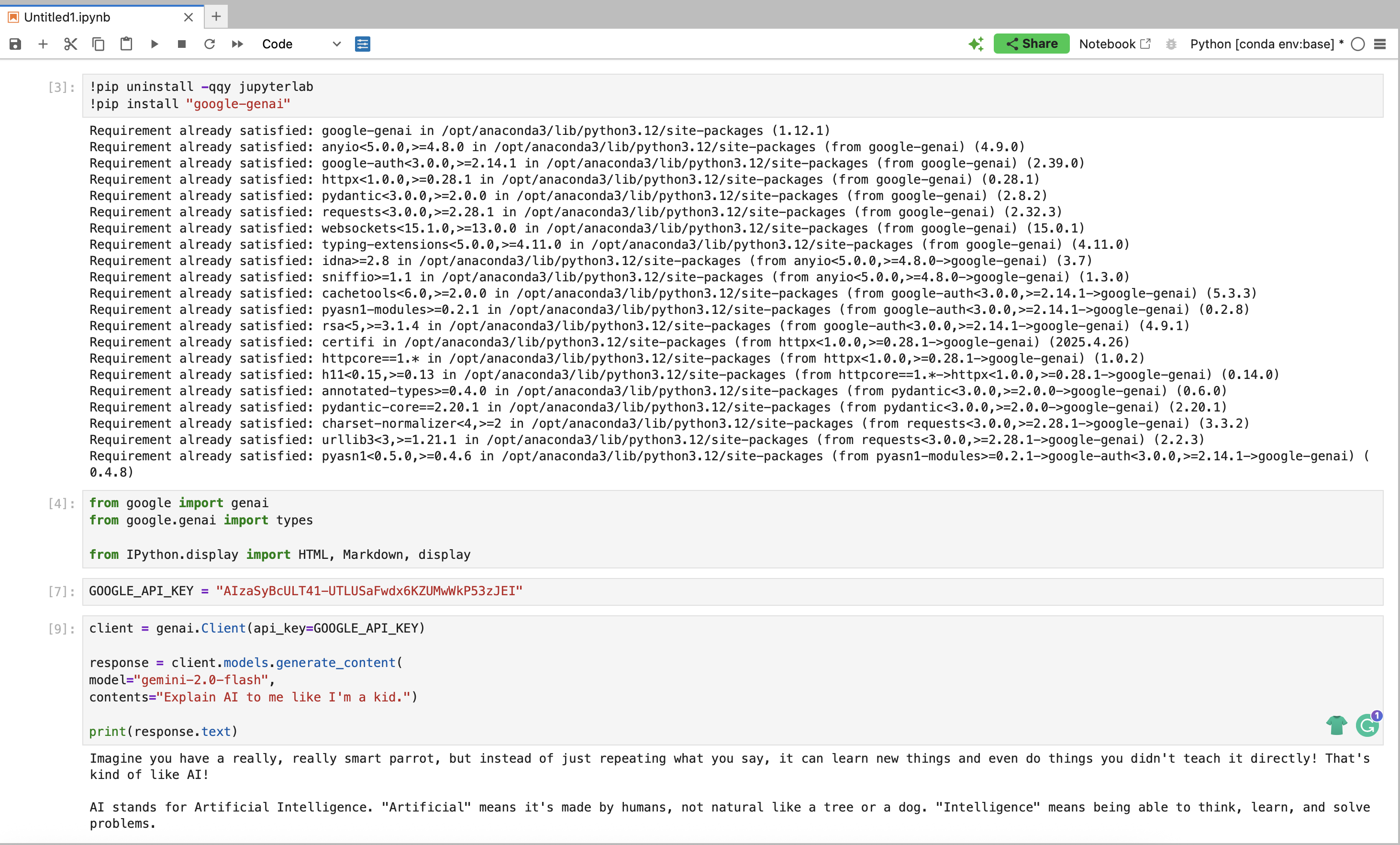1400x845 pixels.
Task: Open the hamburger menu at toolbar right
Action: [x=1380, y=44]
